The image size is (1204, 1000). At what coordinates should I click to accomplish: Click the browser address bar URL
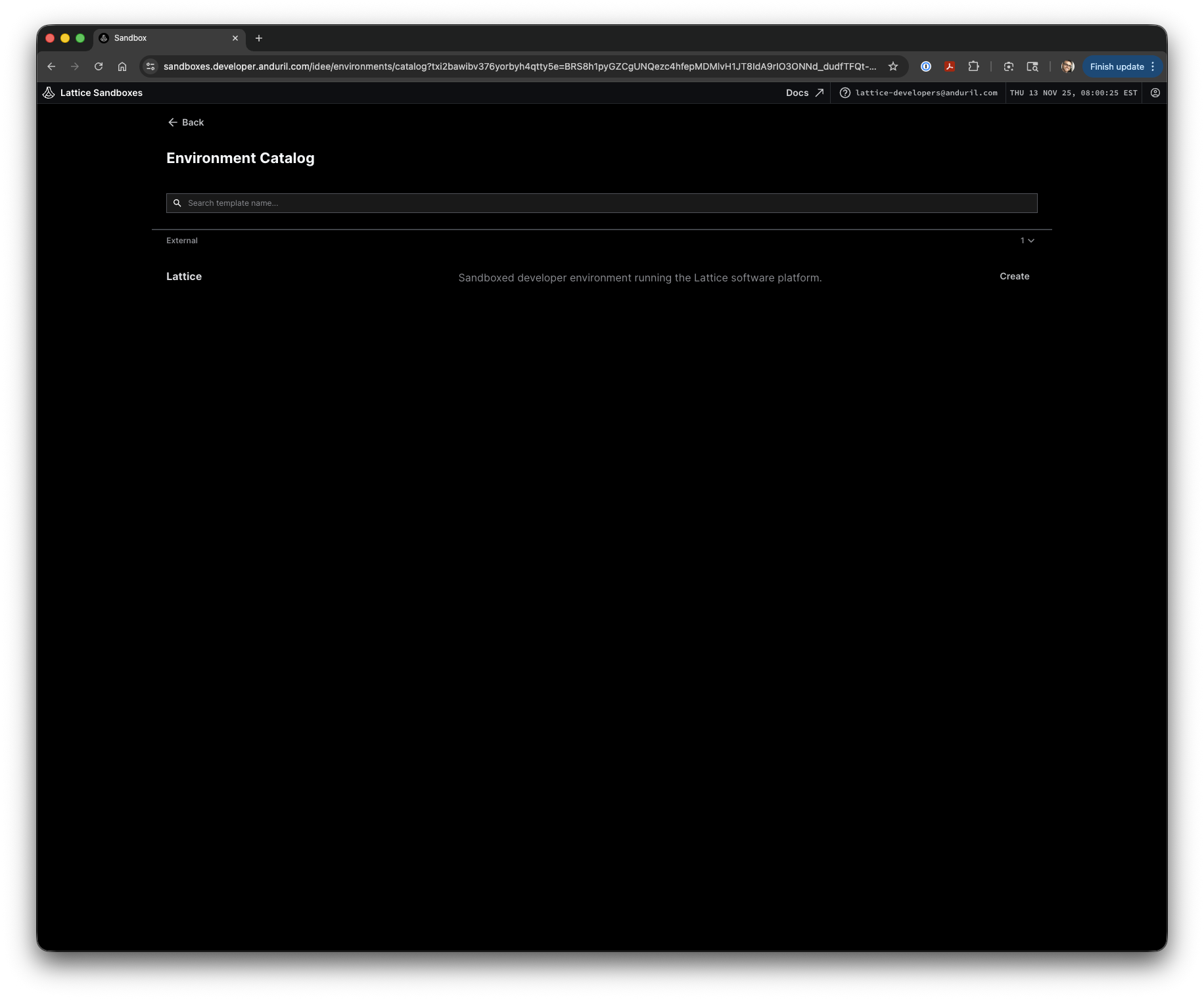pos(519,66)
